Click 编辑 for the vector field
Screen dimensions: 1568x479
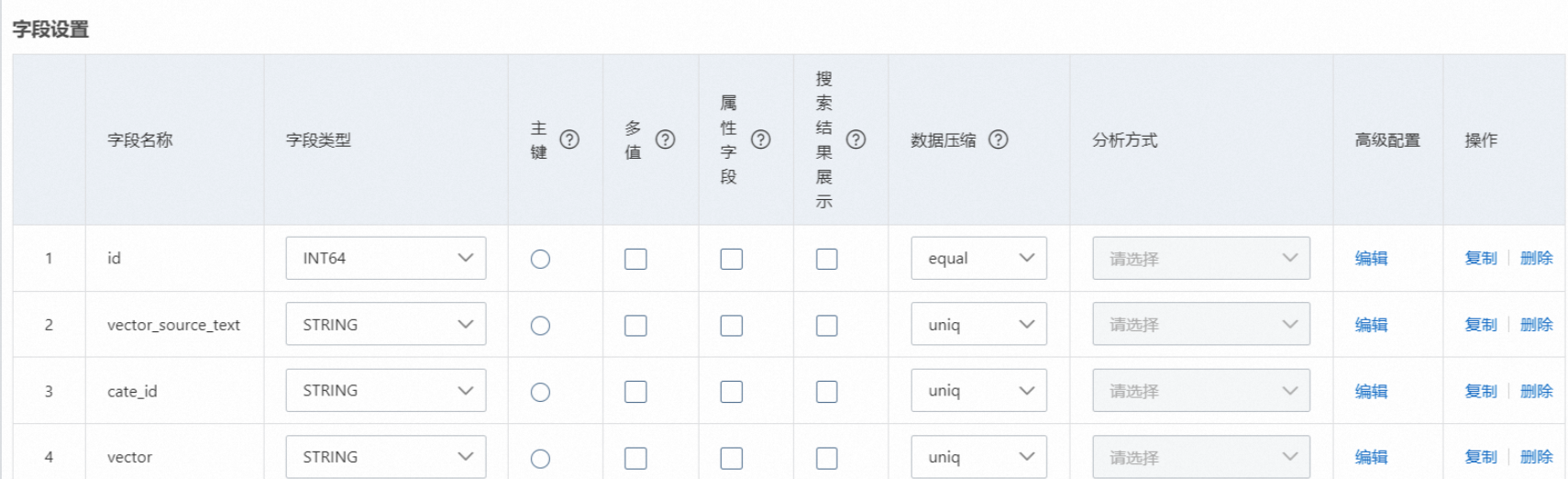point(1371,457)
